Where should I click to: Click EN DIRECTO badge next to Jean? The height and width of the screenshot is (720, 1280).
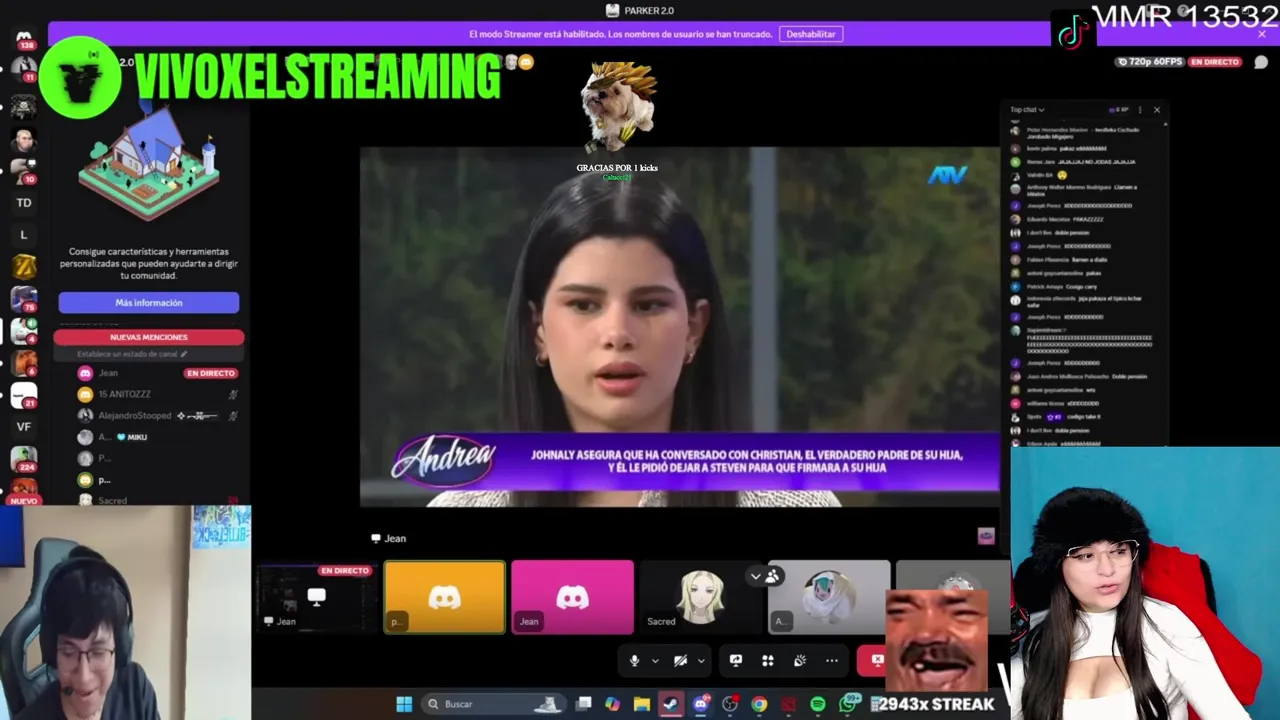point(211,373)
